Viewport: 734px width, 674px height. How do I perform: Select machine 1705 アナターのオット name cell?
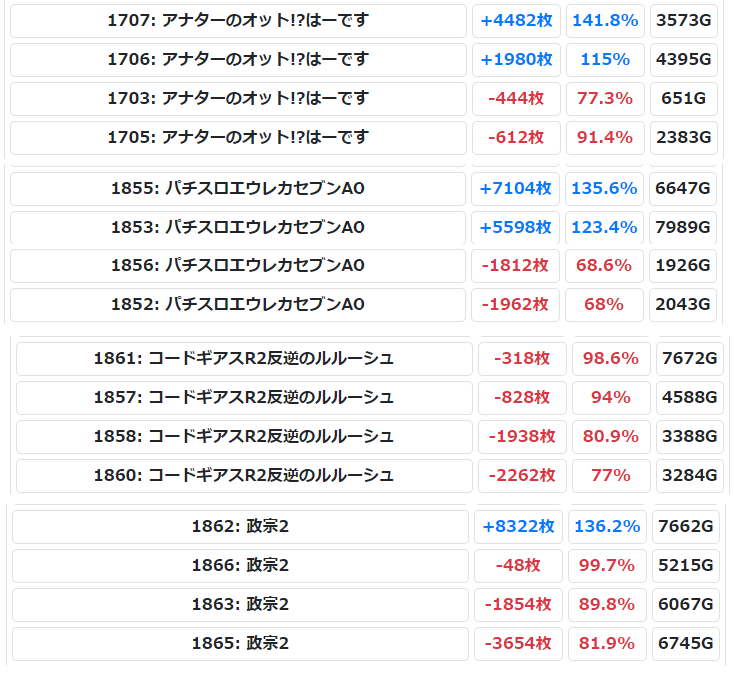click(x=238, y=138)
